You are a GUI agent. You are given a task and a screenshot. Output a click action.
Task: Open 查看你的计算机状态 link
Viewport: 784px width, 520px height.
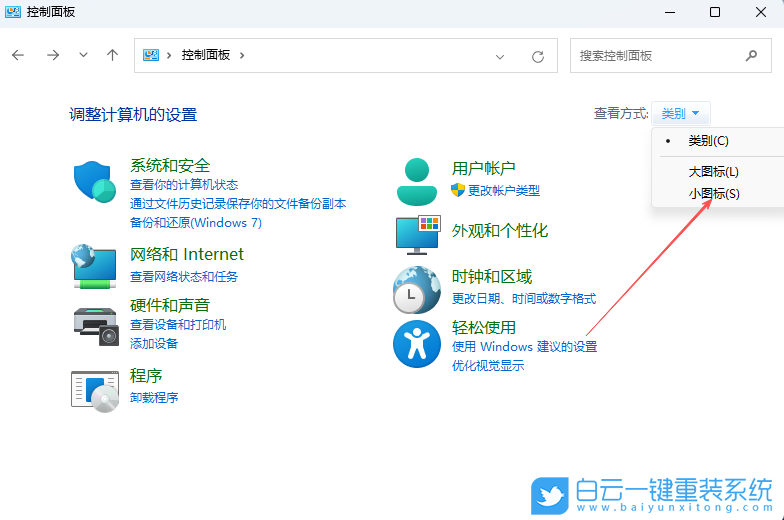pyautogui.click(x=184, y=184)
